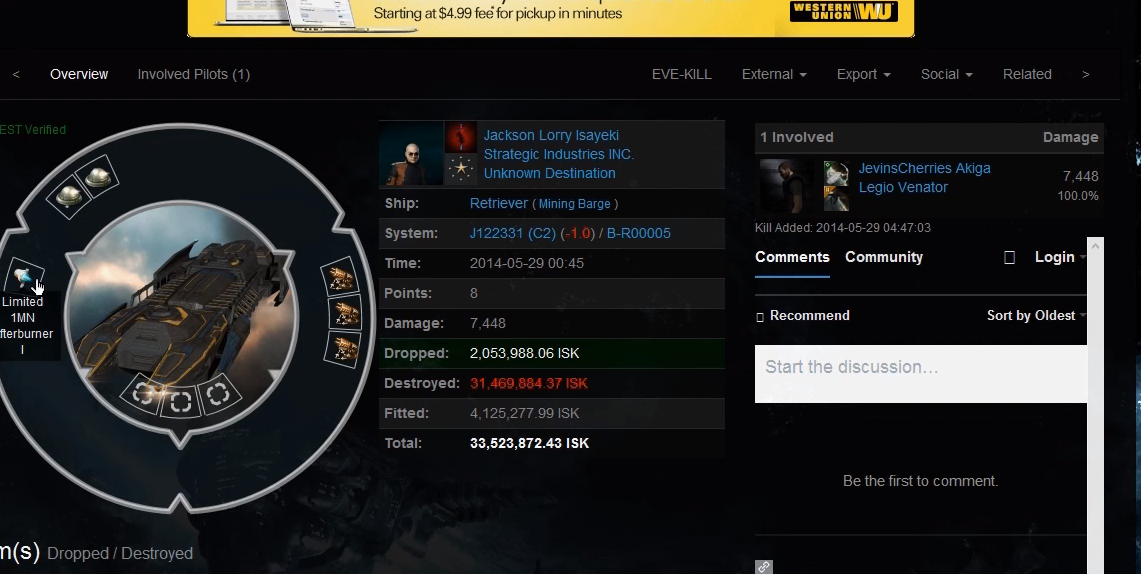Open Unknown Destination alliance link
This screenshot has height=574, width=1141.
[549, 173]
